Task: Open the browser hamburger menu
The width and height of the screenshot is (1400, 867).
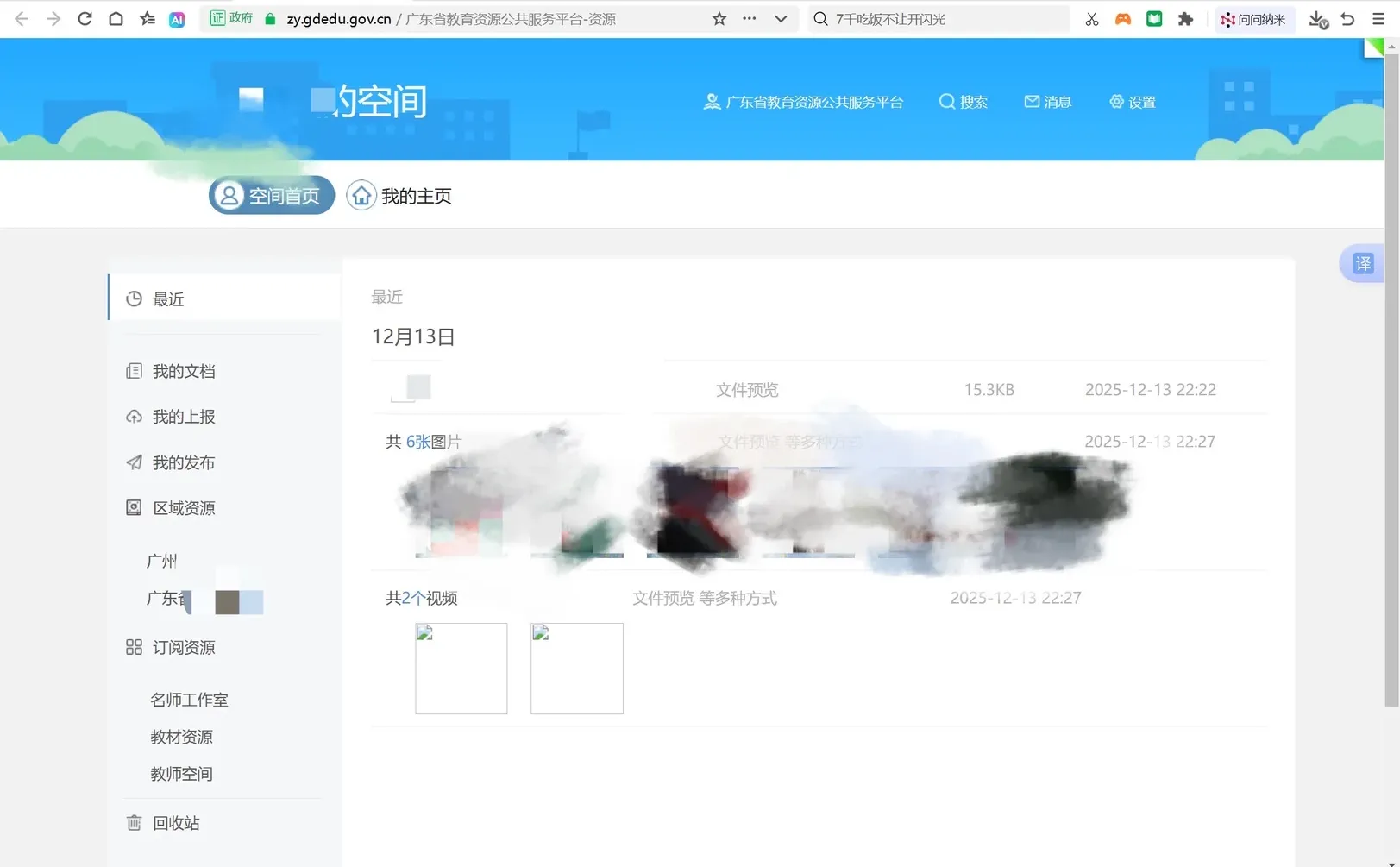Action: 1378,18
